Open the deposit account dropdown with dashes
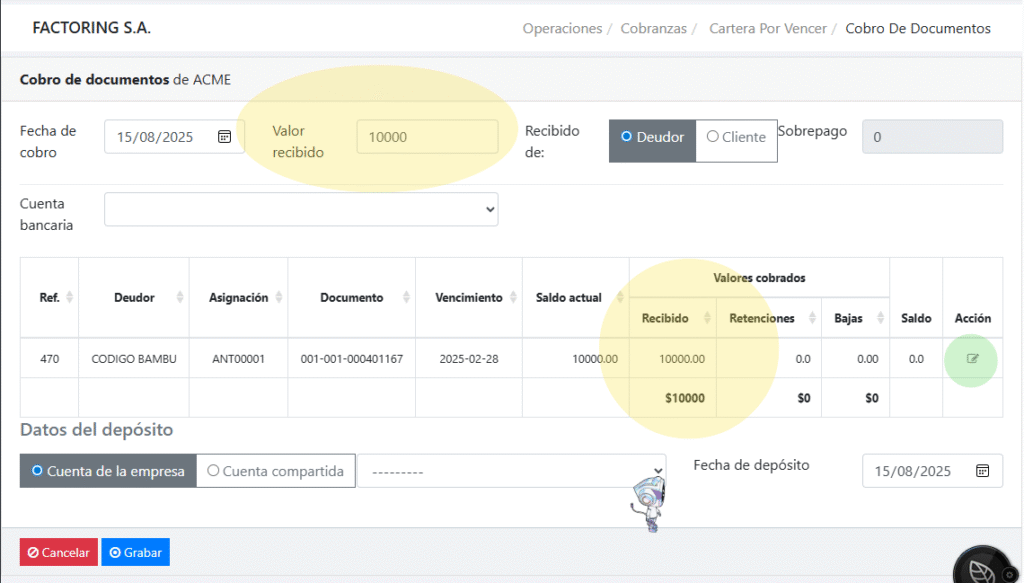Image resolution: width=1024 pixels, height=583 pixels. (x=512, y=471)
